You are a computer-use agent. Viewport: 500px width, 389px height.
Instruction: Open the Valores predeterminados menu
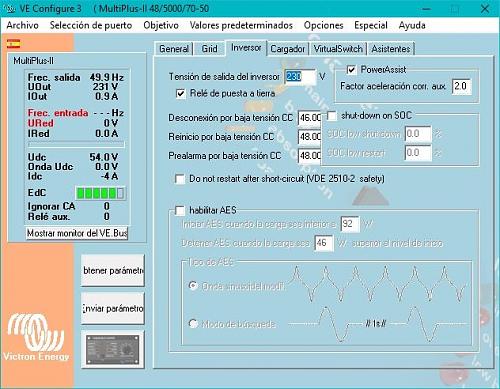[241, 25]
